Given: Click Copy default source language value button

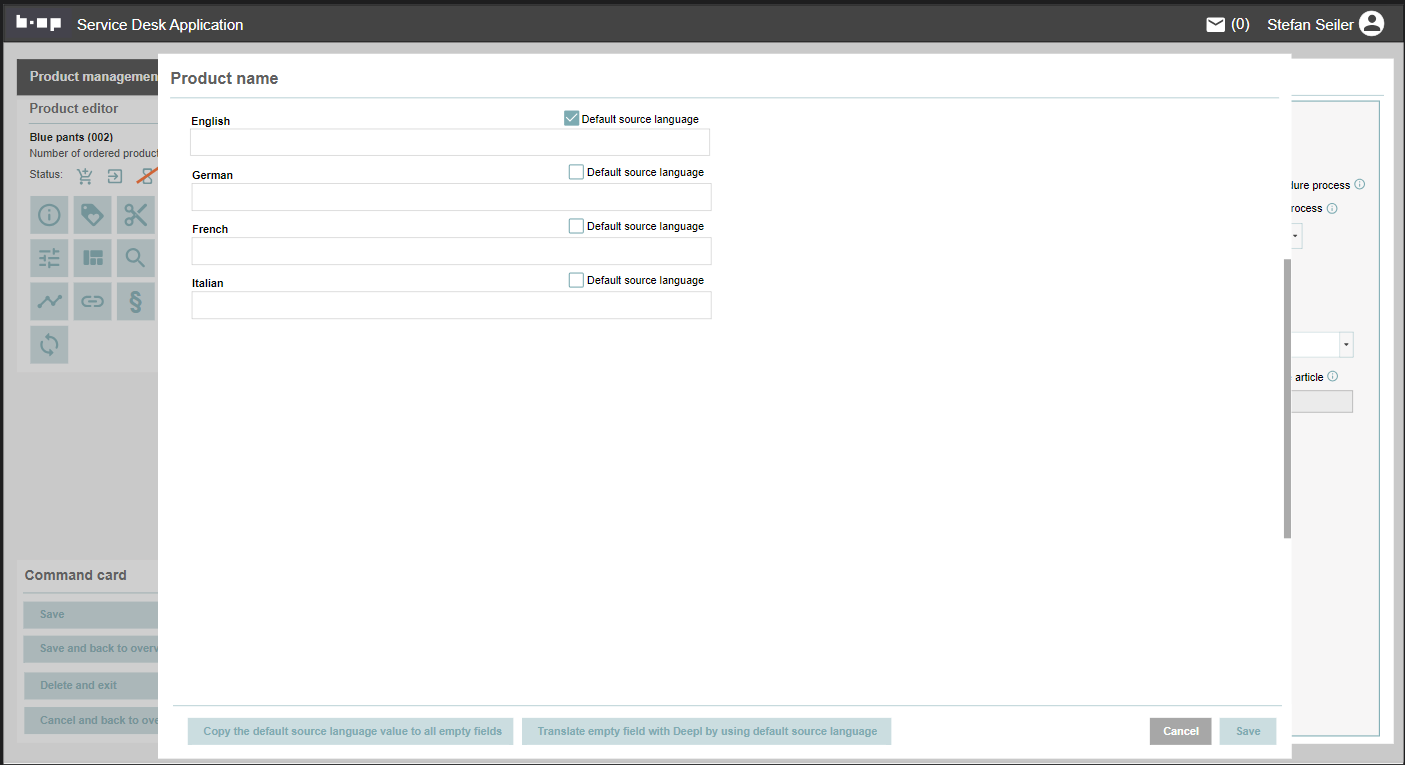Looking at the screenshot, I should click(x=352, y=731).
